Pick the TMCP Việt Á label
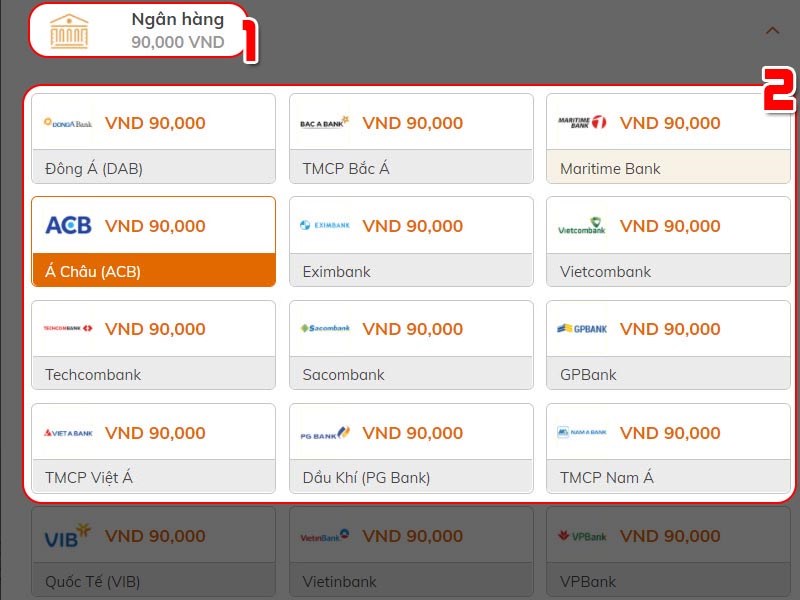Screen dimensions: 800x600 point(89,477)
